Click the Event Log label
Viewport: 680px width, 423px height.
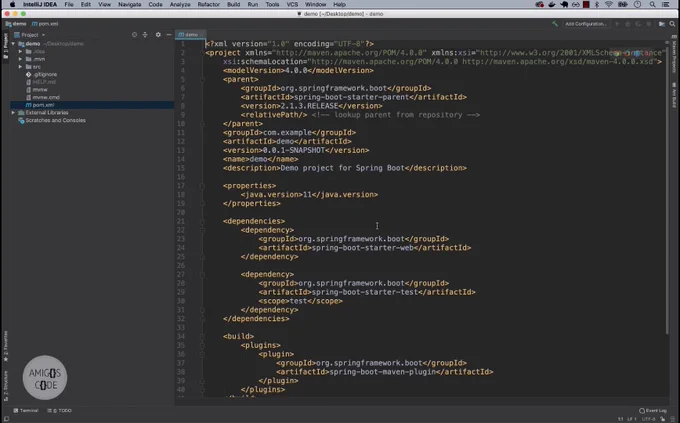pyautogui.click(x=656, y=410)
